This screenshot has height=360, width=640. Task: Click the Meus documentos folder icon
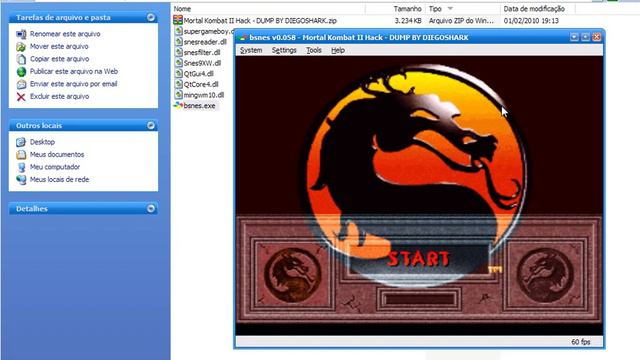pyautogui.click(x=21, y=155)
